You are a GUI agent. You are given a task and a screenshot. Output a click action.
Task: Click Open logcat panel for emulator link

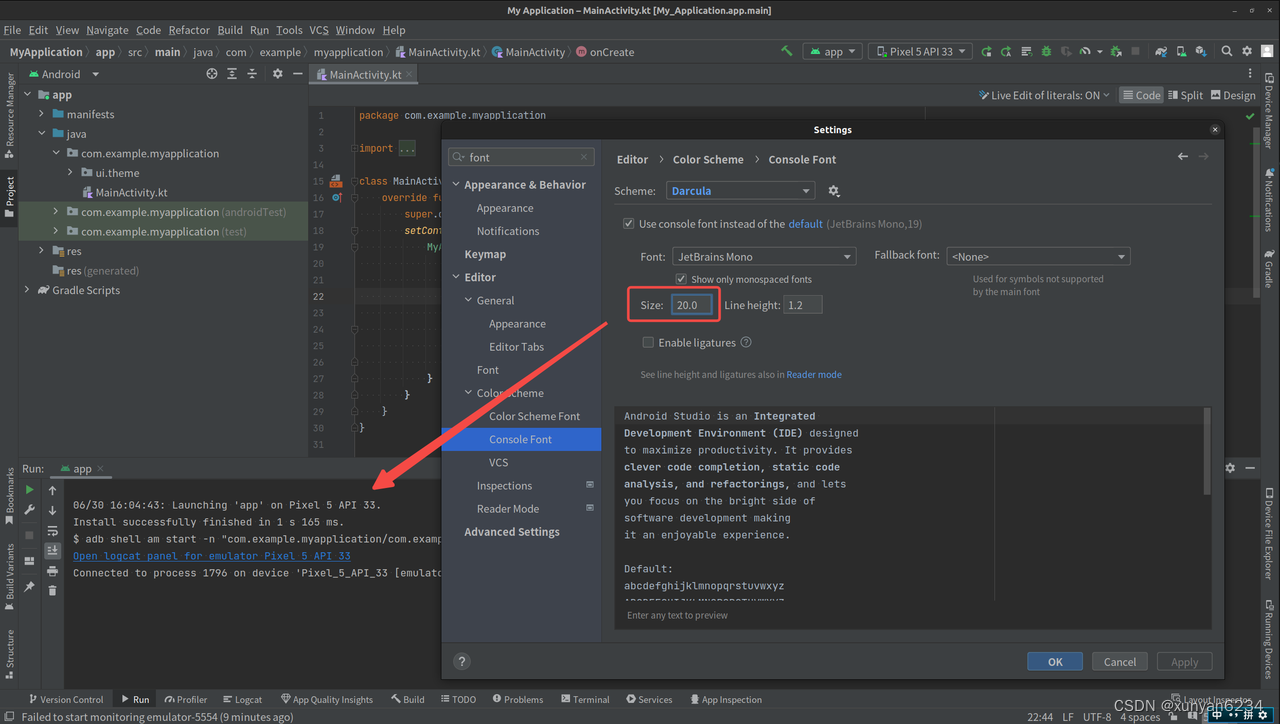point(212,556)
